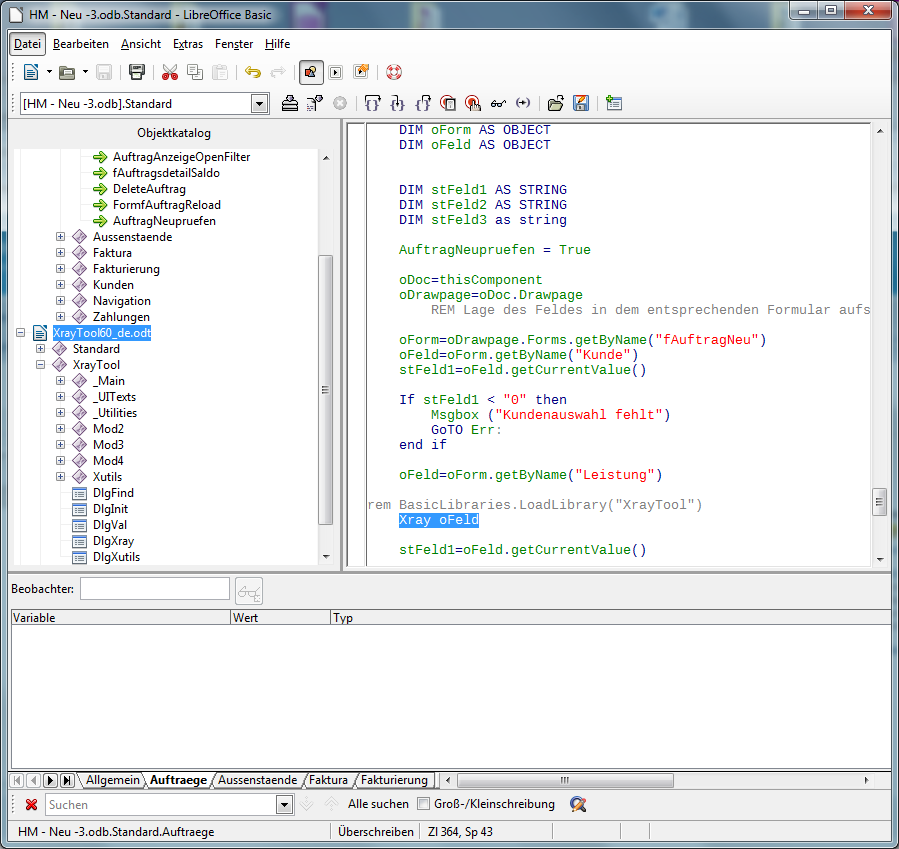The height and width of the screenshot is (849, 899).
Task: Click the Alle suchen button
Action: [378, 803]
